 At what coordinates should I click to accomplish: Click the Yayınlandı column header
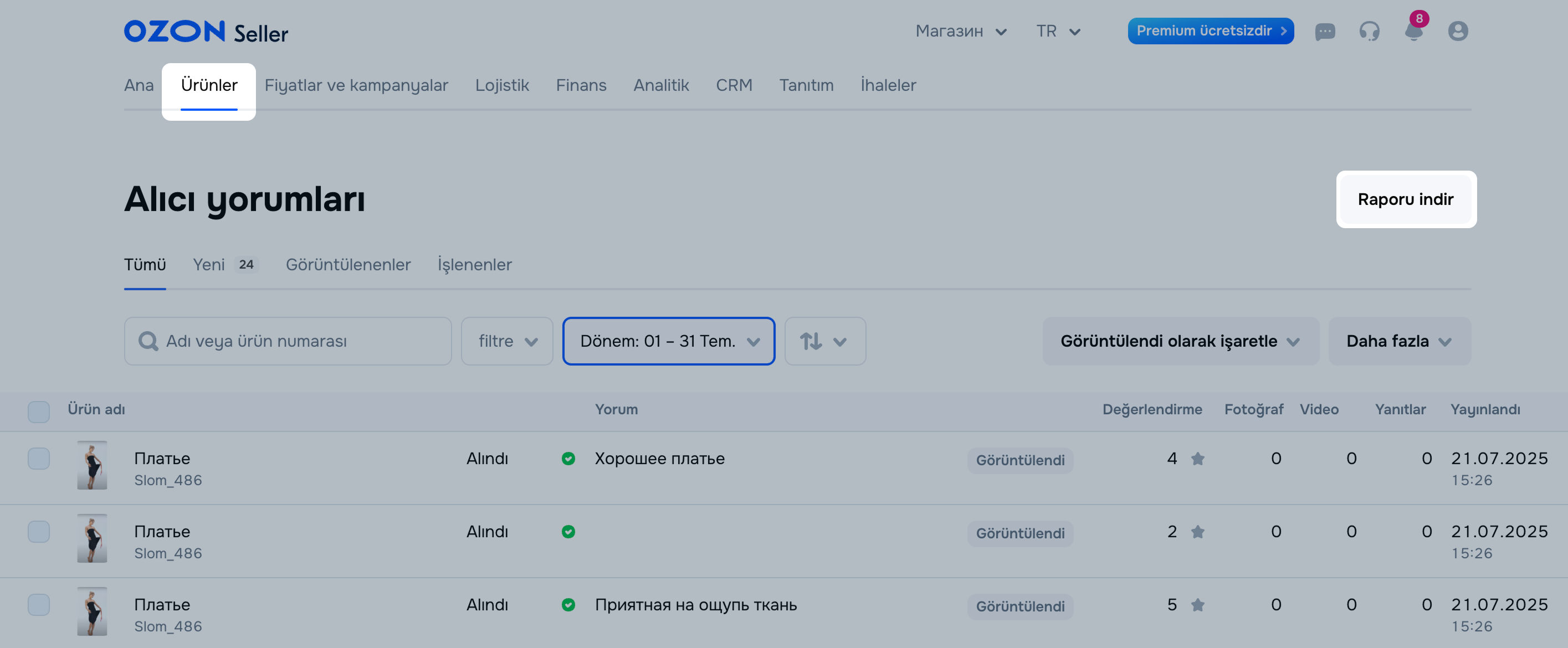coord(1484,409)
